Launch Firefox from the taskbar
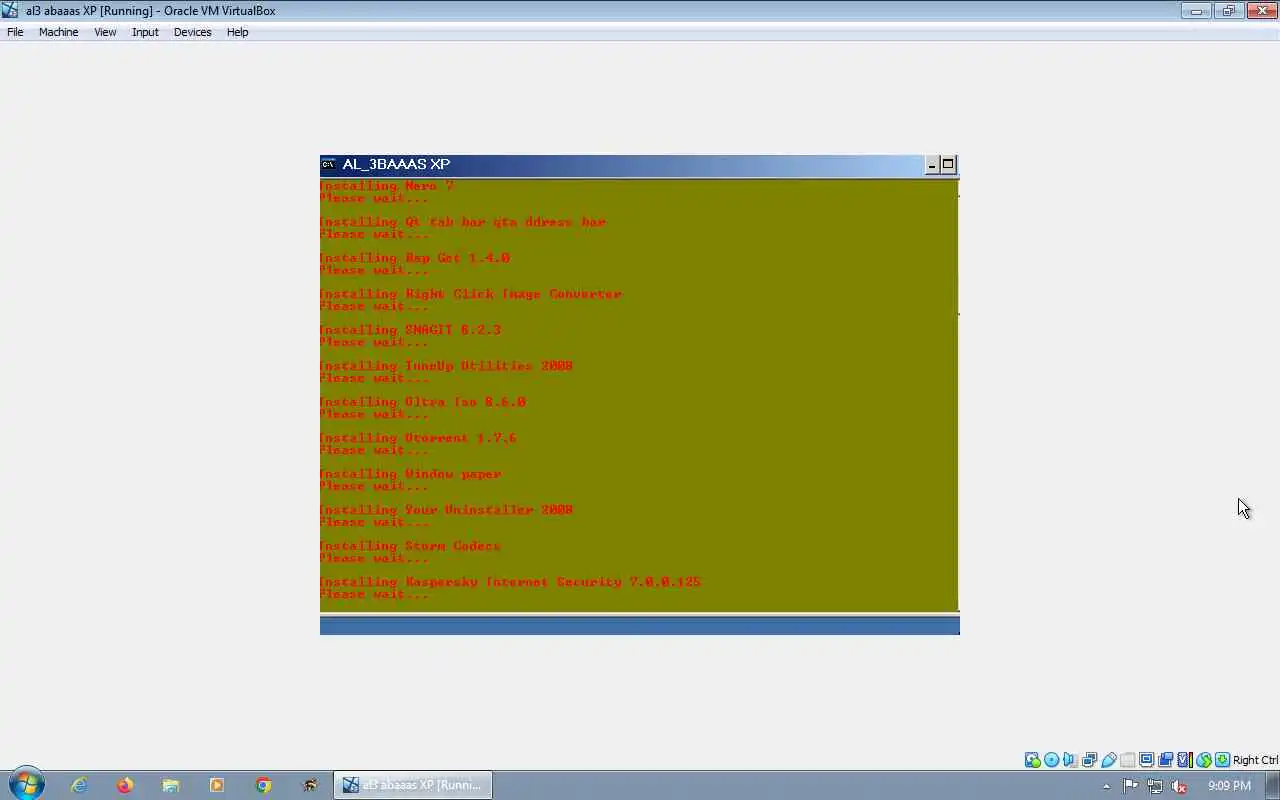 click(x=125, y=785)
